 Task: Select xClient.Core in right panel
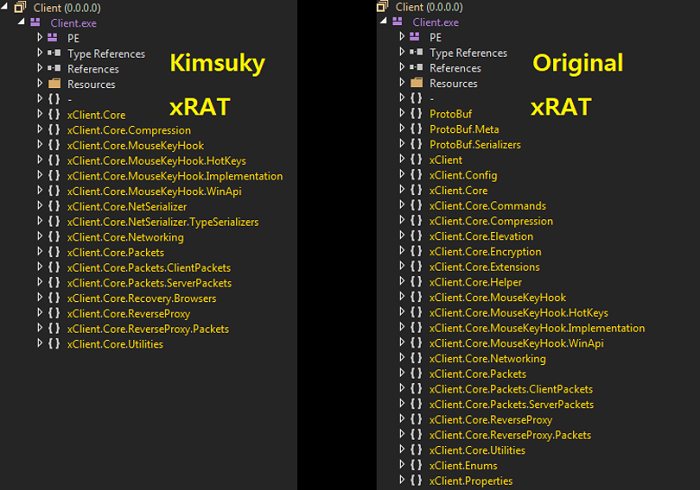458,190
